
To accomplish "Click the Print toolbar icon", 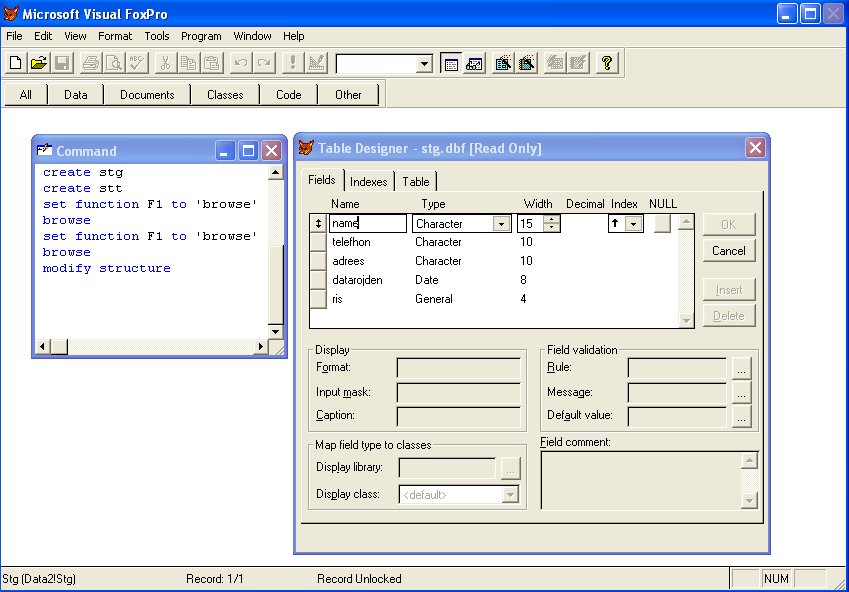I will (90, 63).
